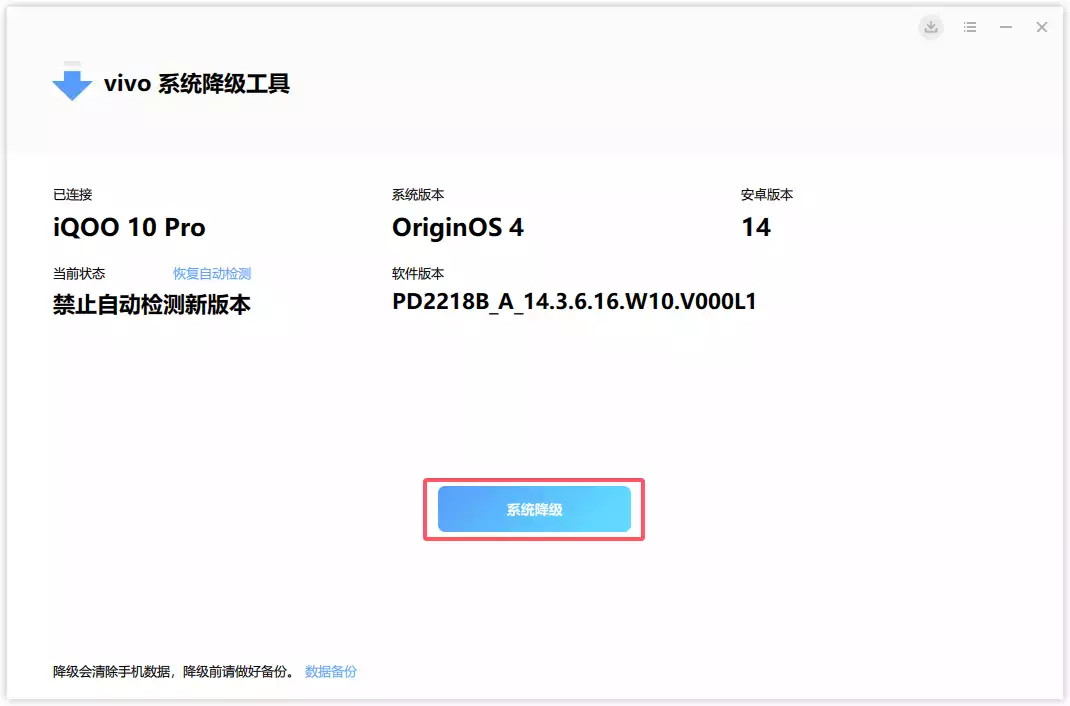1070x706 pixels.
Task: Click the 安卓版本 label
Action: pos(767,194)
